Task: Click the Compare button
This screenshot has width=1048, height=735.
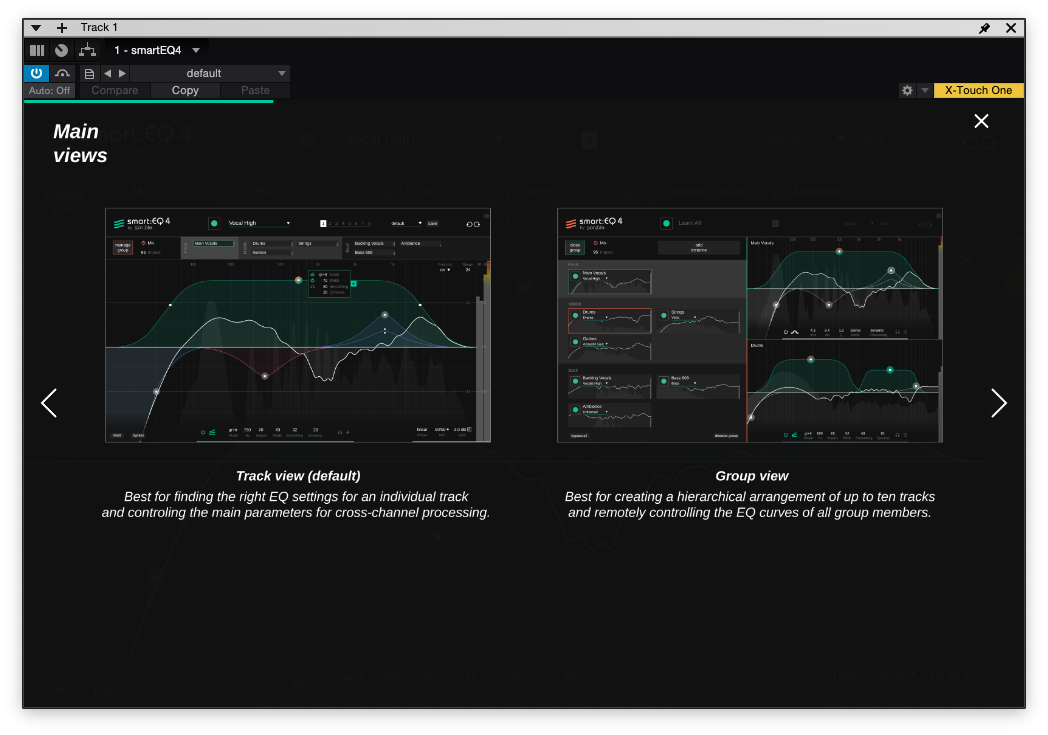Action: 115,90
